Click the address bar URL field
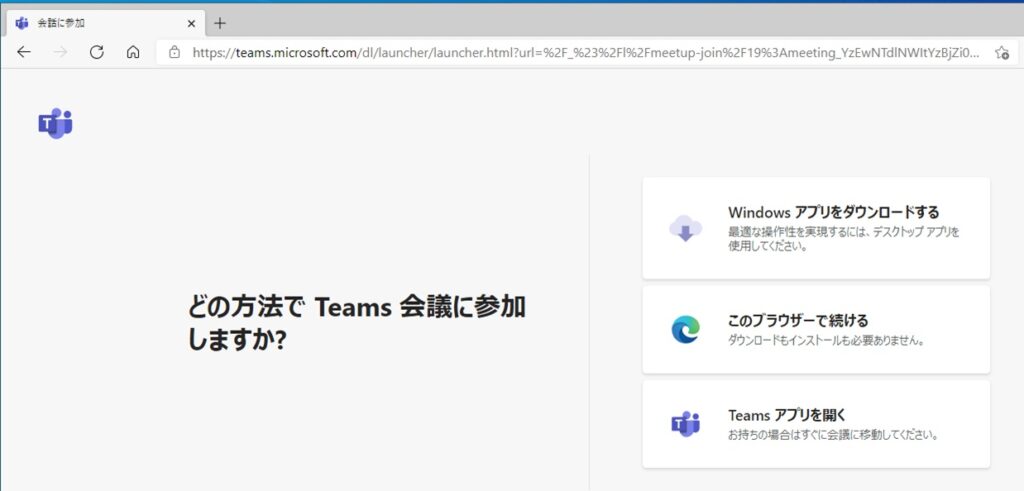The height and width of the screenshot is (491, 1024). click(x=586, y=53)
